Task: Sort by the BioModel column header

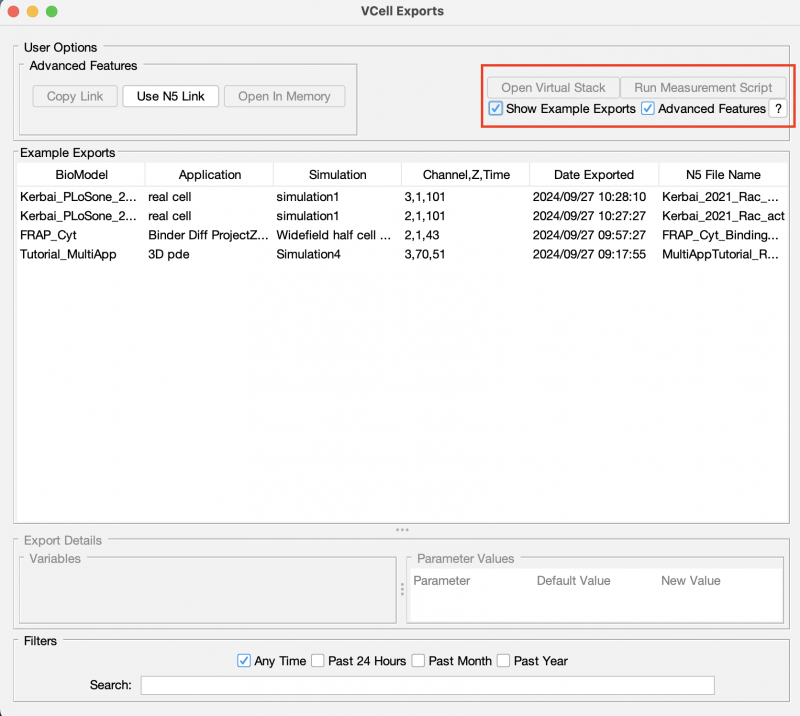Action: coord(81,175)
